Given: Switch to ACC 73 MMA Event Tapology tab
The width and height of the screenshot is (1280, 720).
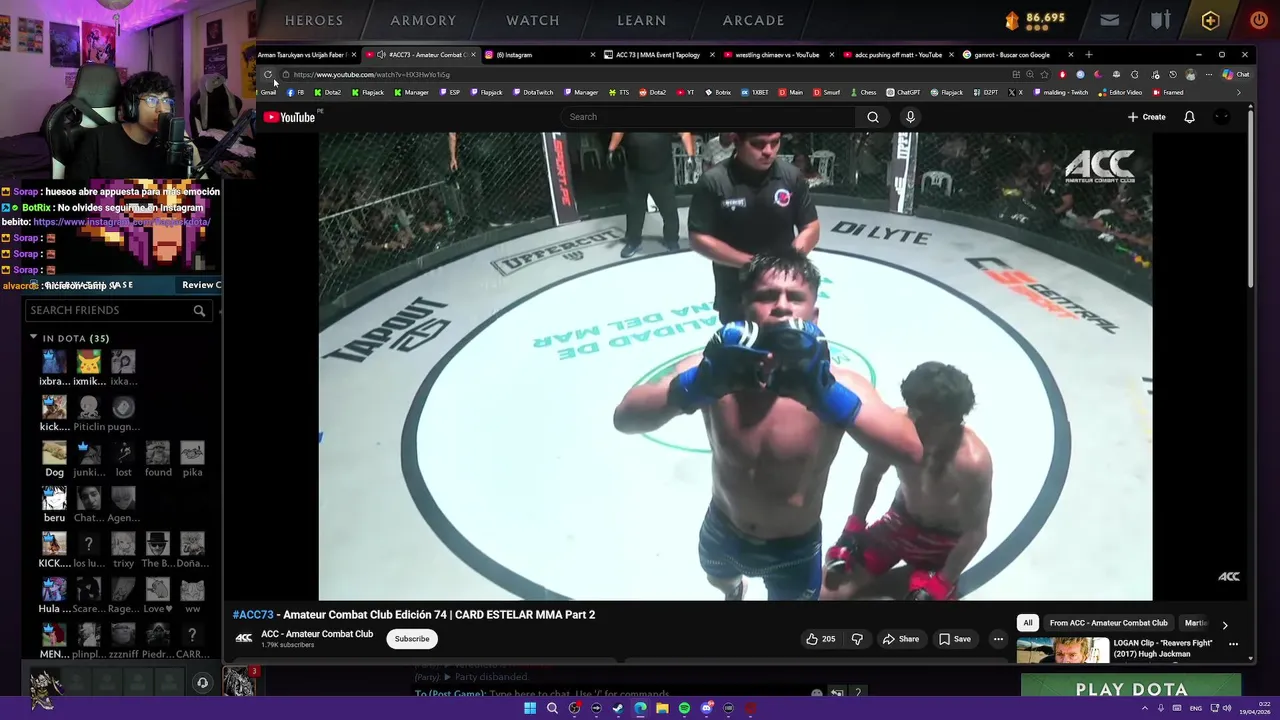Looking at the screenshot, I should 657,55.
